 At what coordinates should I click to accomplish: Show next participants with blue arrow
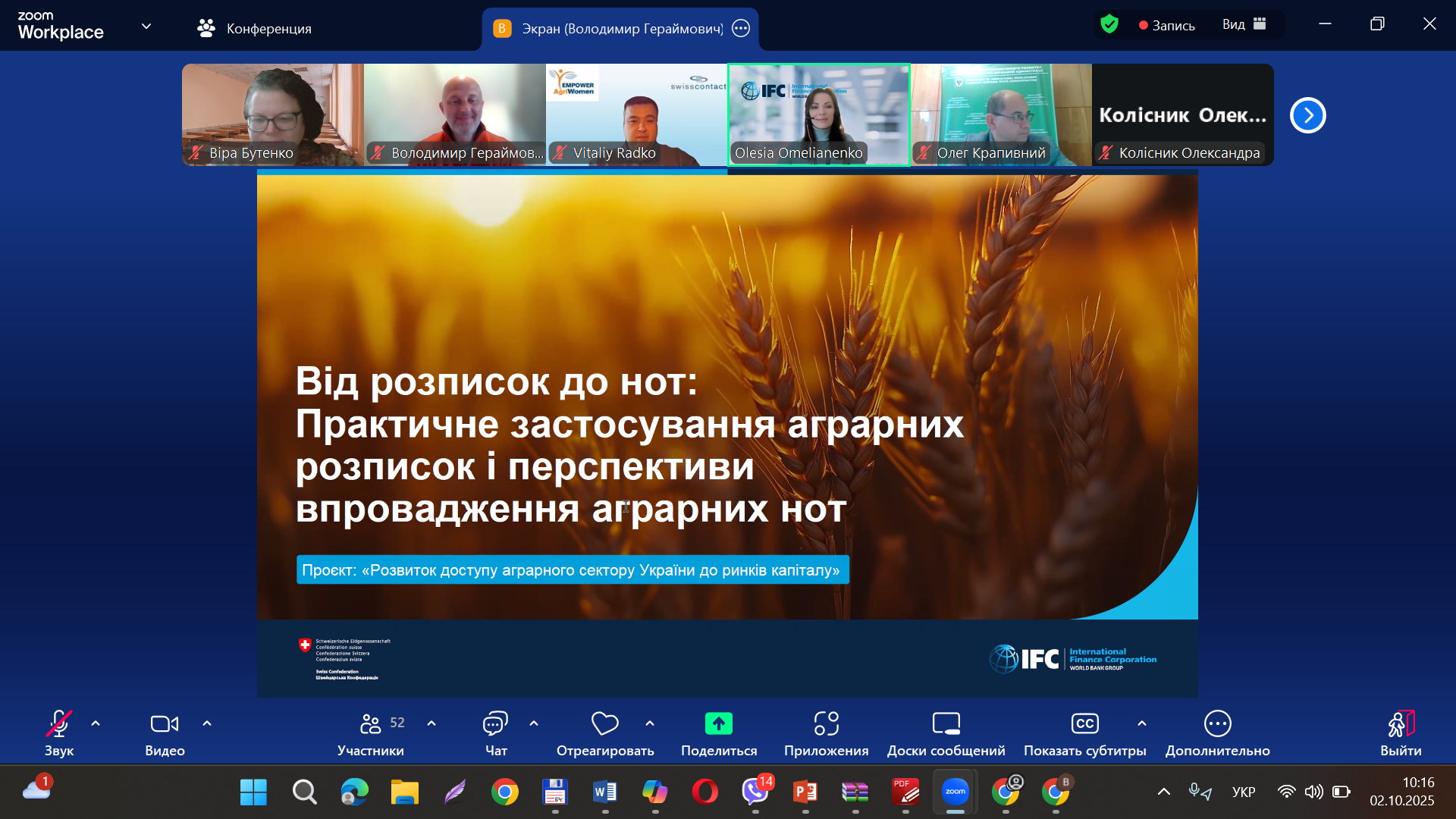1307,115
